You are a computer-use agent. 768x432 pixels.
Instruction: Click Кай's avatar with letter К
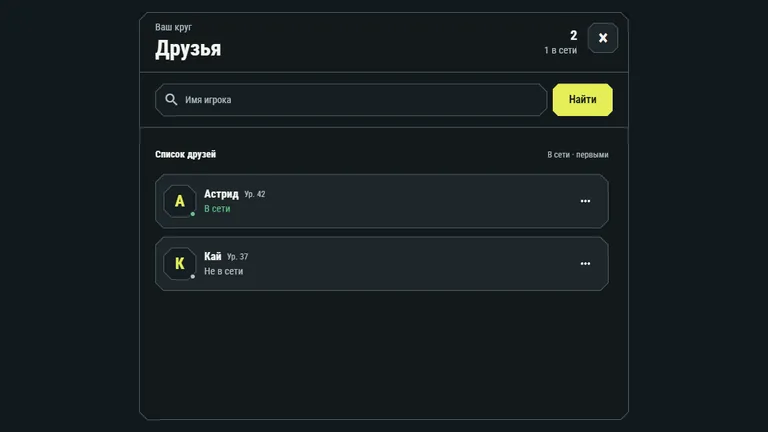pyautogui.click(x=180, y=264)
